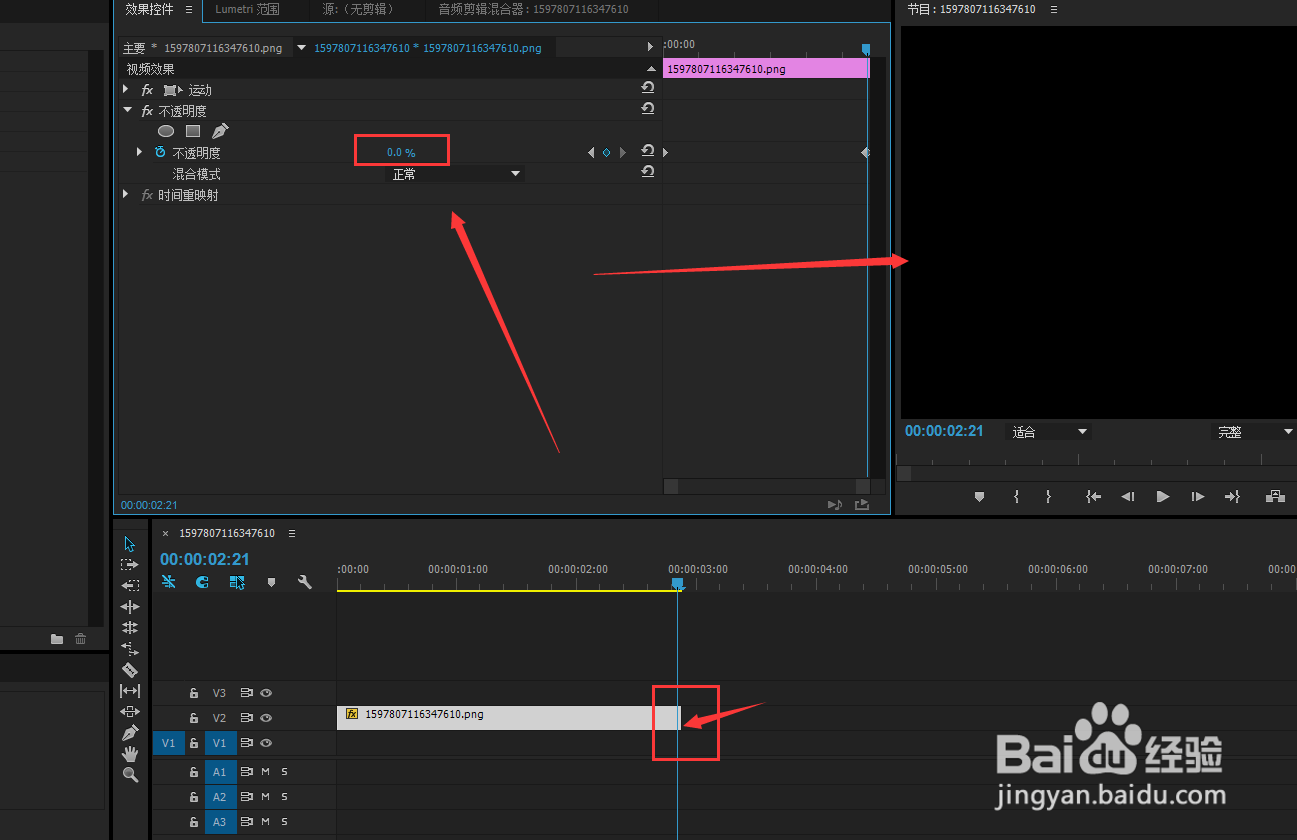This screenshot has width=1297, height=840.
Task: Expand the 运动 effect properties
Action: [x=126, y=90]
